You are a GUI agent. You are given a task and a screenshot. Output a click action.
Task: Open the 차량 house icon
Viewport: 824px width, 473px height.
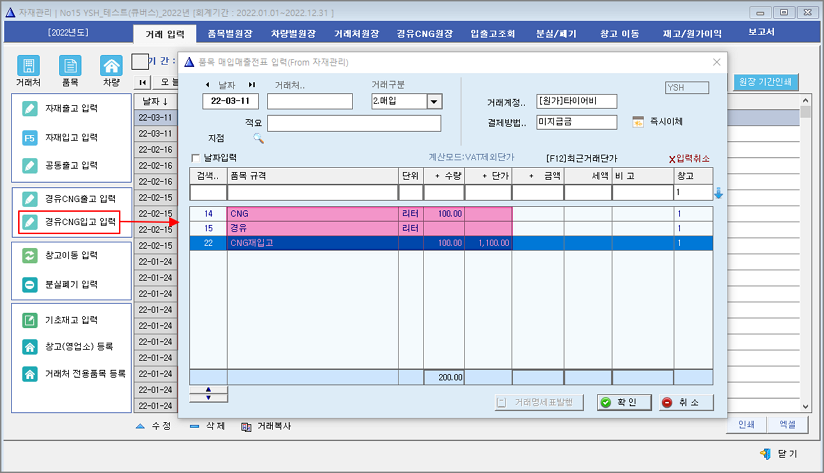pyautogui.click(x=111, y=66)
